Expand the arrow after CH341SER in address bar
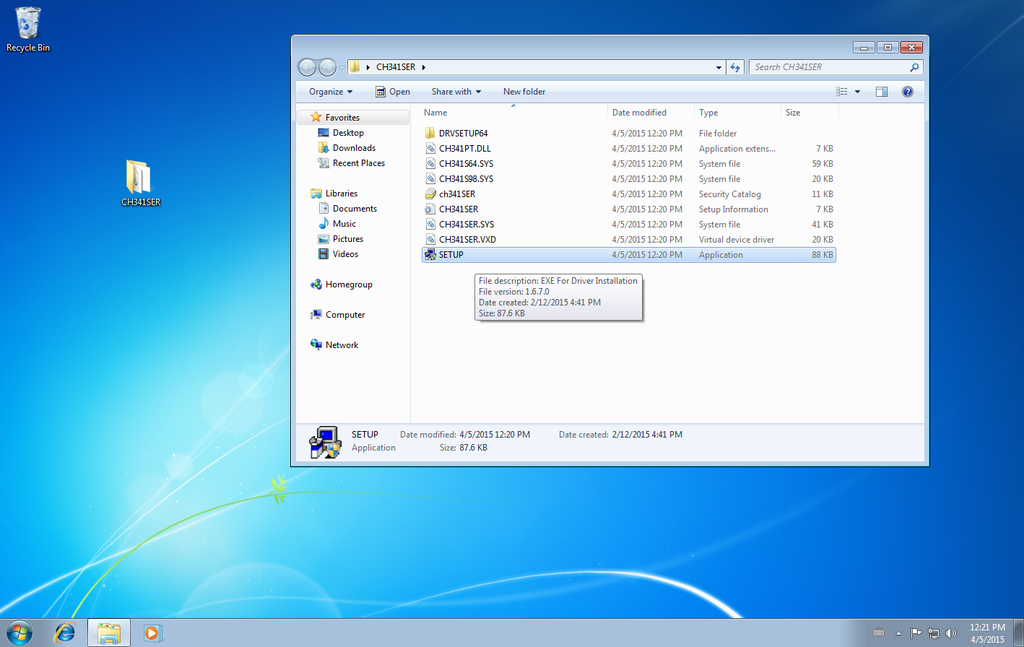The image size is (1024, 647). click(424, 67)
